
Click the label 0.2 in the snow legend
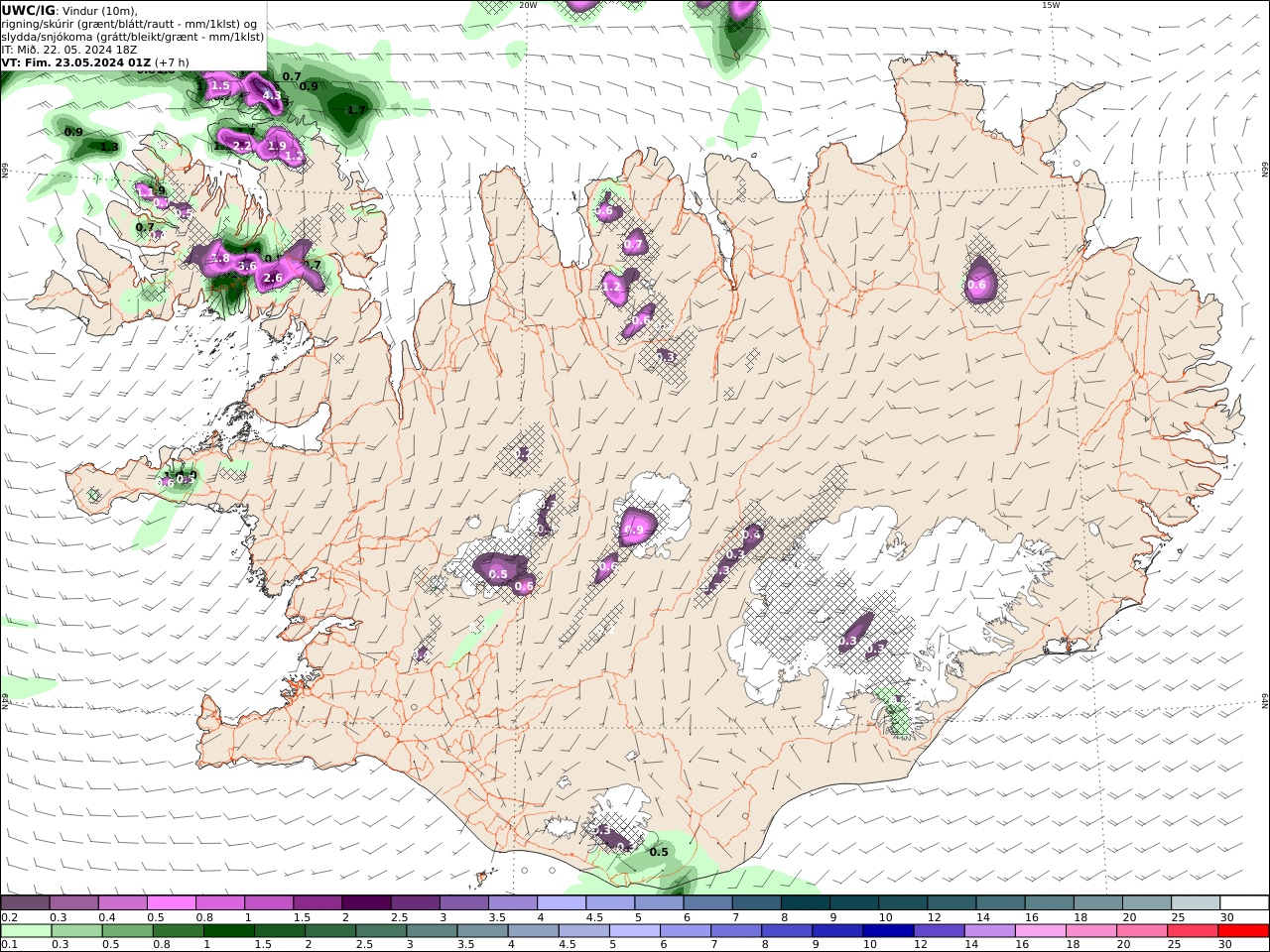pos(9,917)
